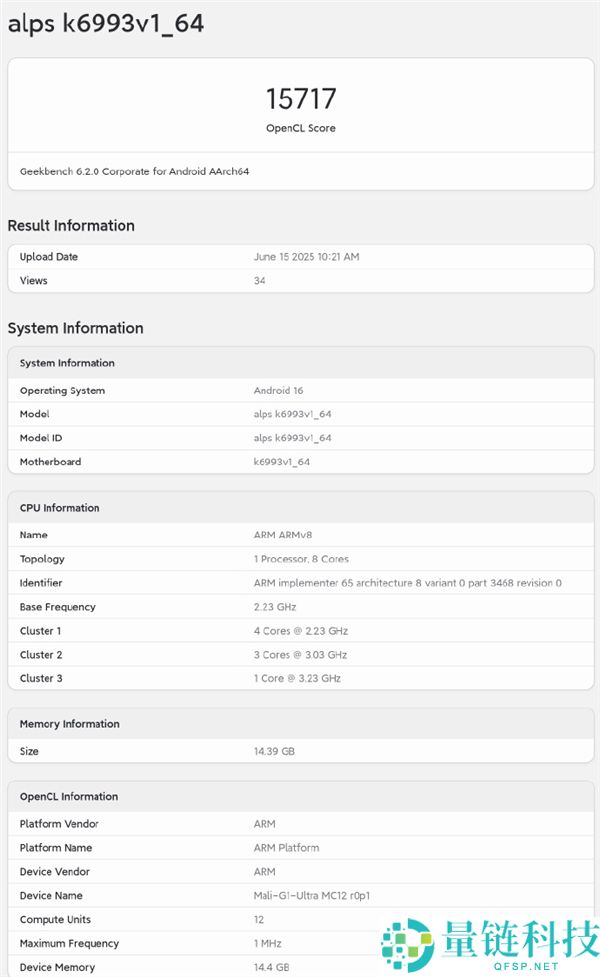Screen dimensions: 600x977
Task: Click the Motherboard label
Action: point(50,462)
